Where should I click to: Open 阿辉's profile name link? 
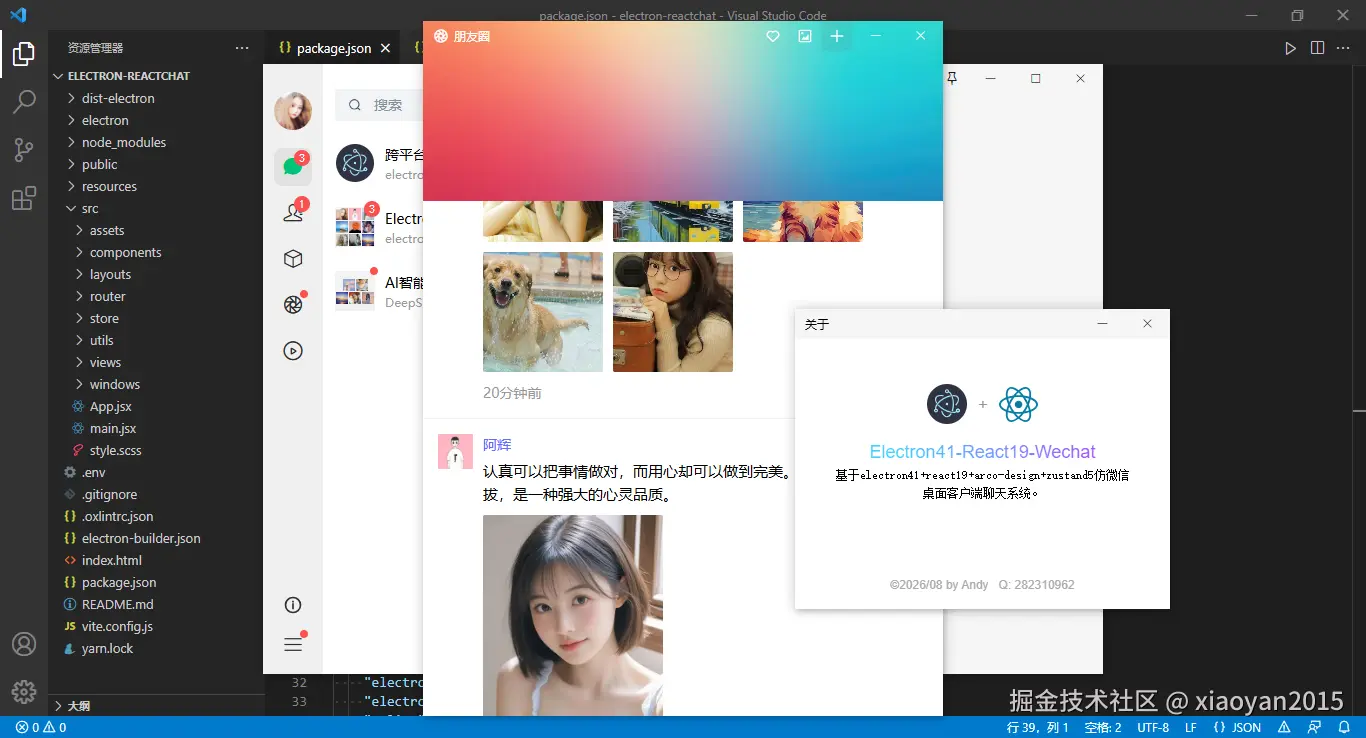[x=497, y=445]
